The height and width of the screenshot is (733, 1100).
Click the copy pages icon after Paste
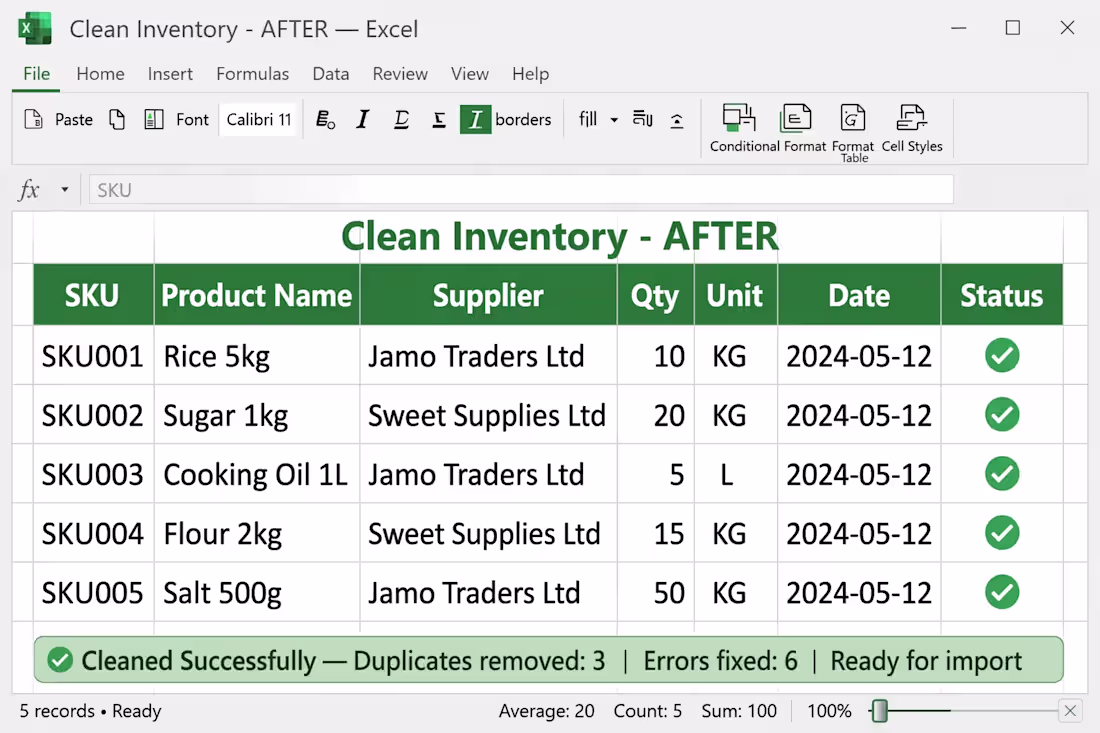coord(117,119)
